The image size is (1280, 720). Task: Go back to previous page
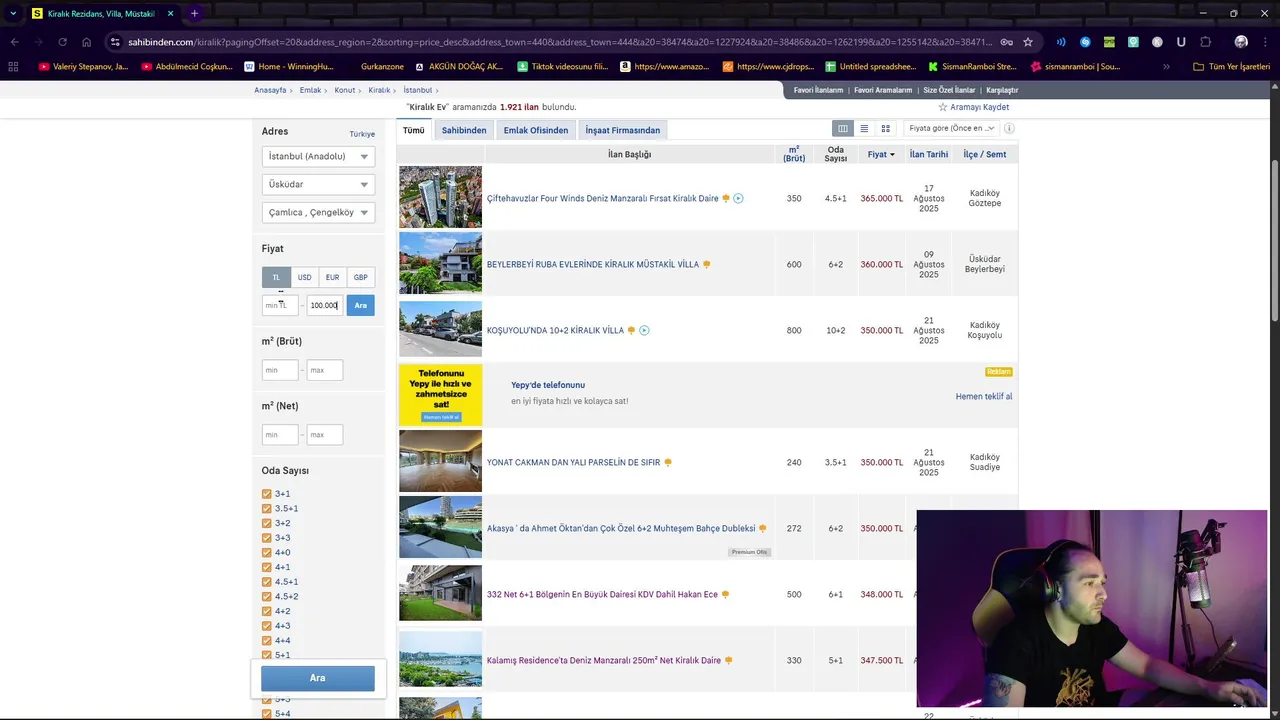(x=14, y=42)
